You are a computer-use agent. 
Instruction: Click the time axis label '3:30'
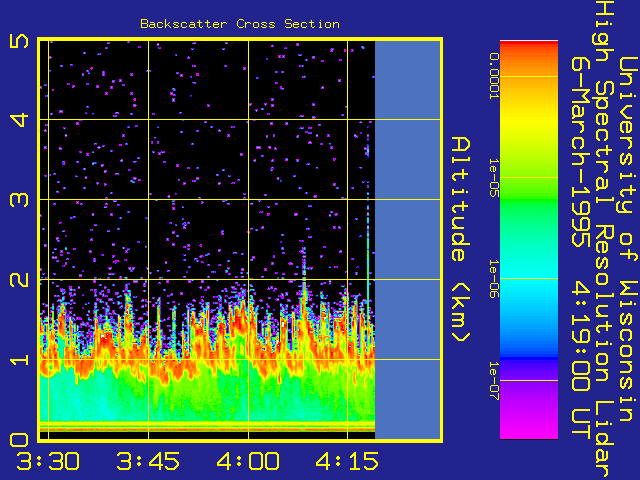(x=48, y=461)
